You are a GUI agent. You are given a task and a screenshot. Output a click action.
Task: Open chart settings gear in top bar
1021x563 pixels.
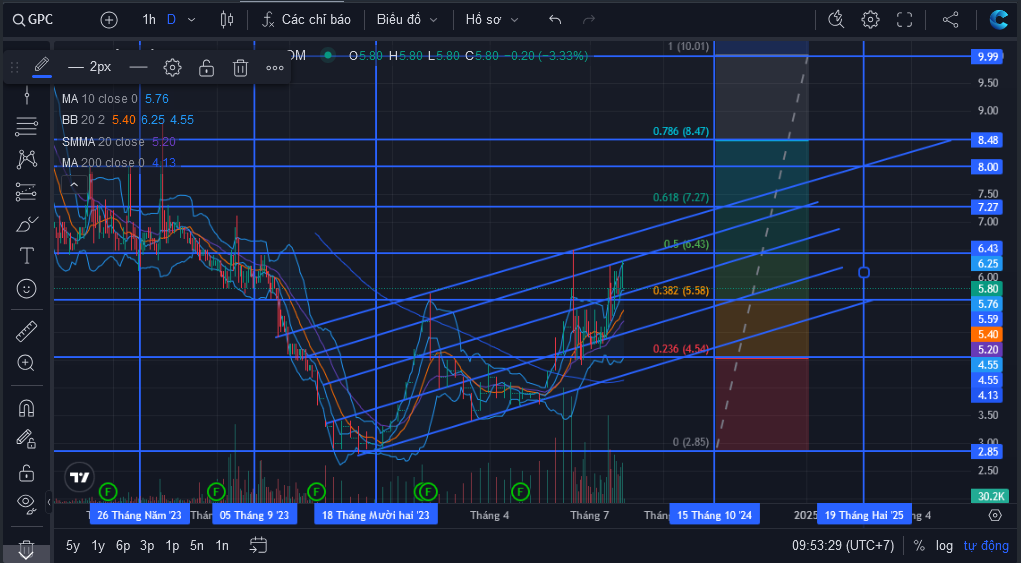pos(870,20)
